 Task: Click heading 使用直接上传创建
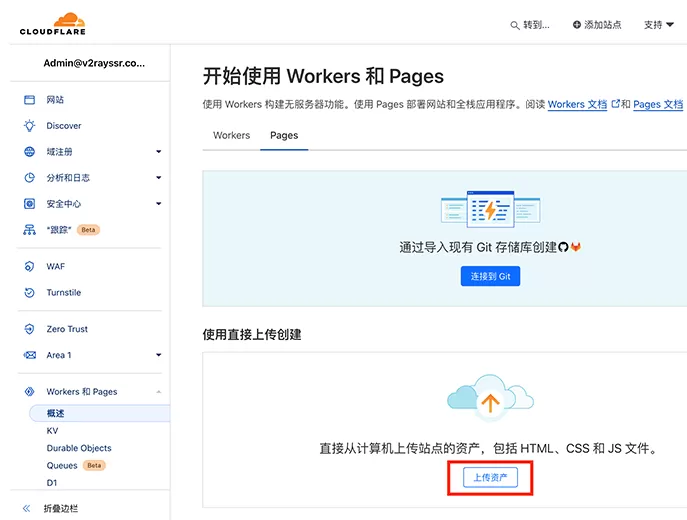(252, 335)
